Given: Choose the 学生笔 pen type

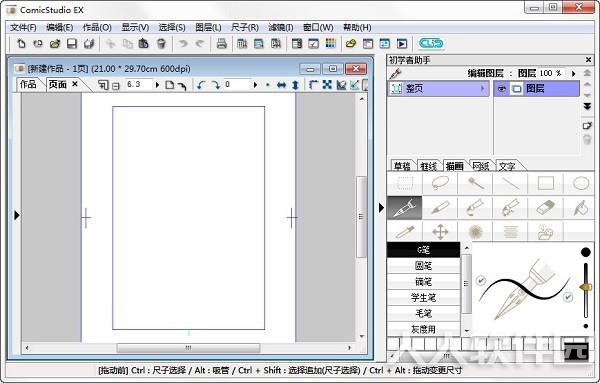Looking at the screenshot, I should [x=423, y=297].
